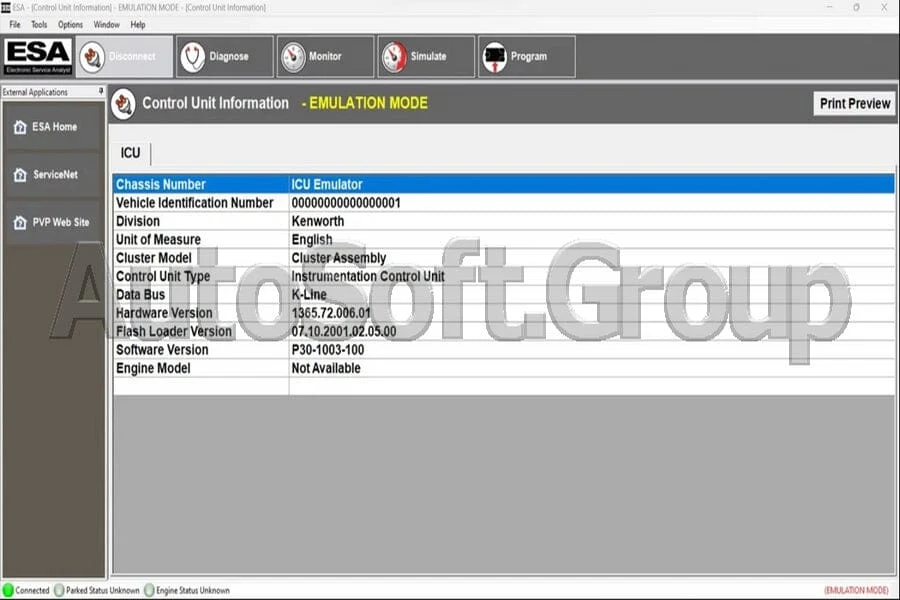900x600 pixels.
Task: Click the Disconnect button label
Action: click(132, 56)
